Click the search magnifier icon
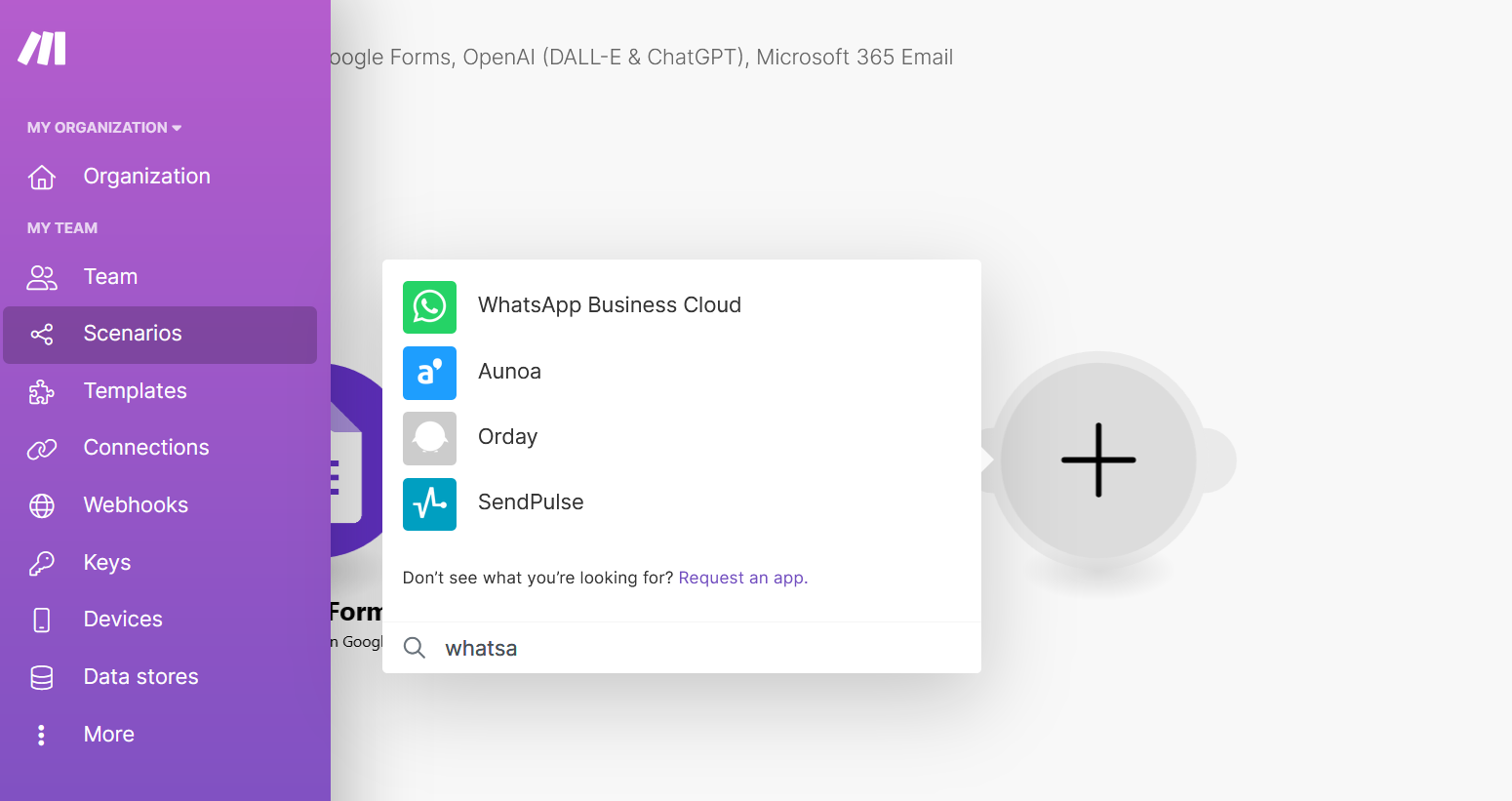 [x=415, y=648]
